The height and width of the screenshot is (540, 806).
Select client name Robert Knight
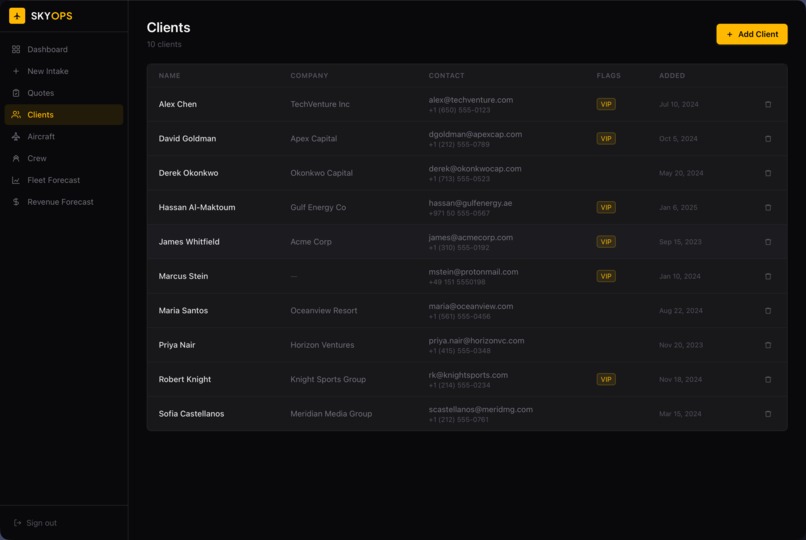pyautogui.click(x=185, y=380)
